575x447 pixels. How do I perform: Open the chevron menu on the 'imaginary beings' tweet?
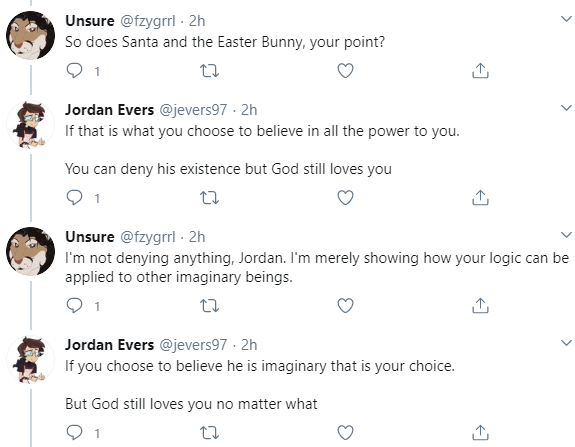point(567,235)
